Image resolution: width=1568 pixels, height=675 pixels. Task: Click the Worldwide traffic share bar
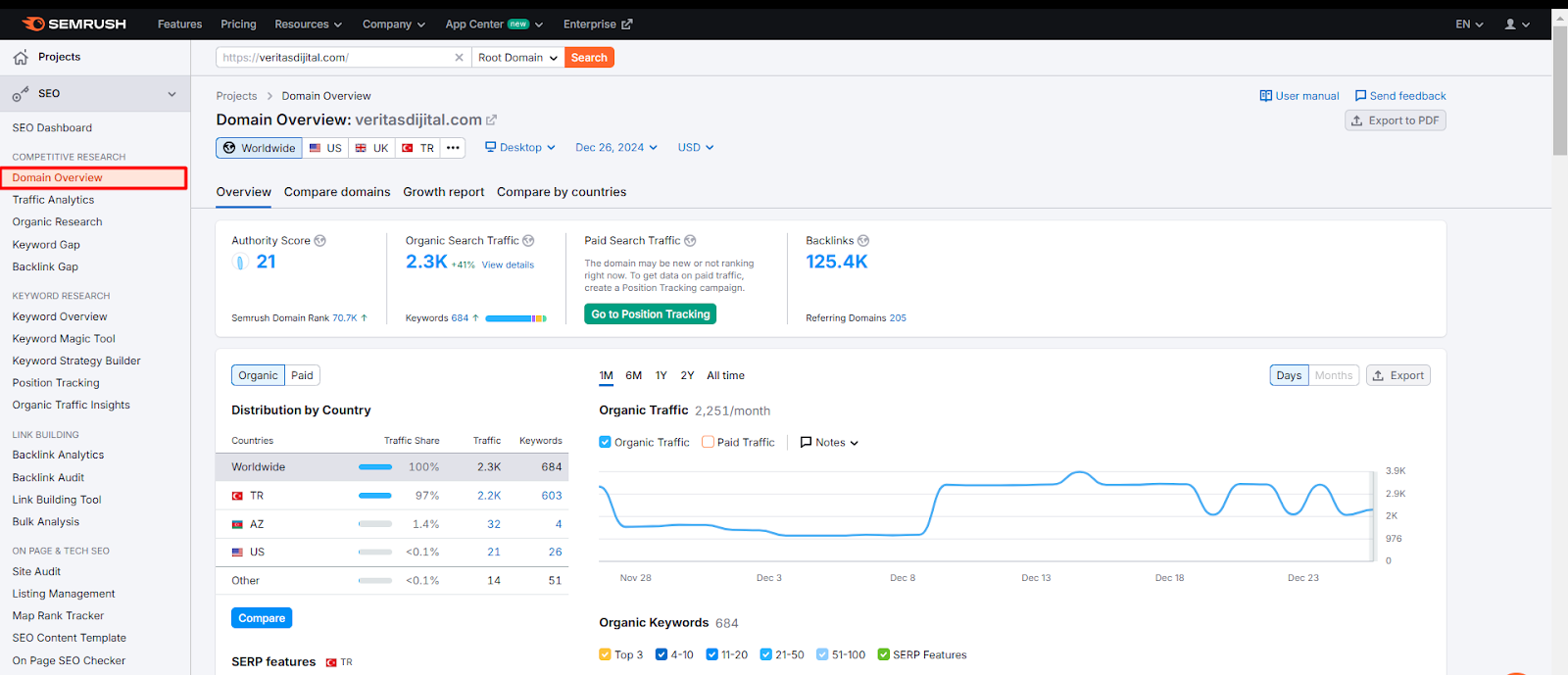pyautogui.click(x=375, y=467)
